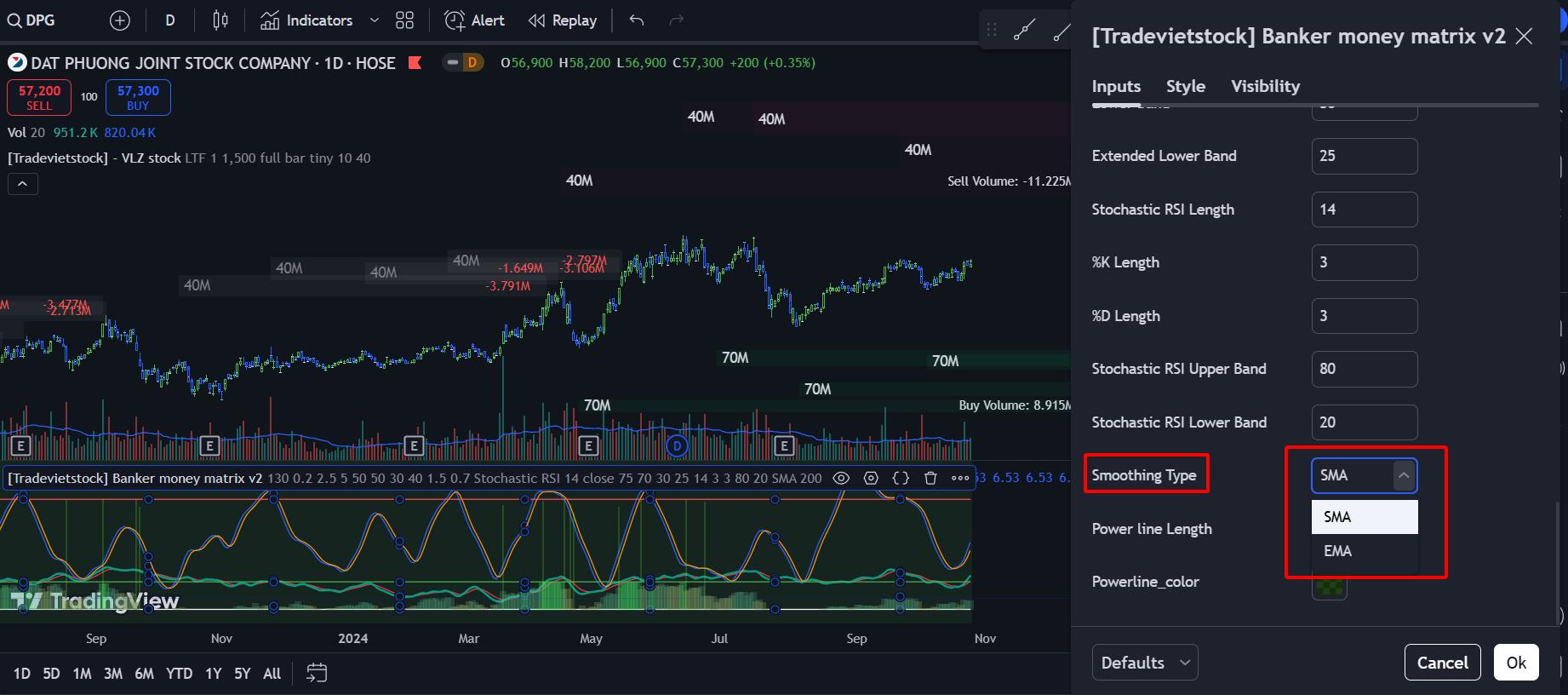Screen dimensions: 1568x695
Task: Close the Banker money matrix settings dialog
Action: (x=1524, y=36)
